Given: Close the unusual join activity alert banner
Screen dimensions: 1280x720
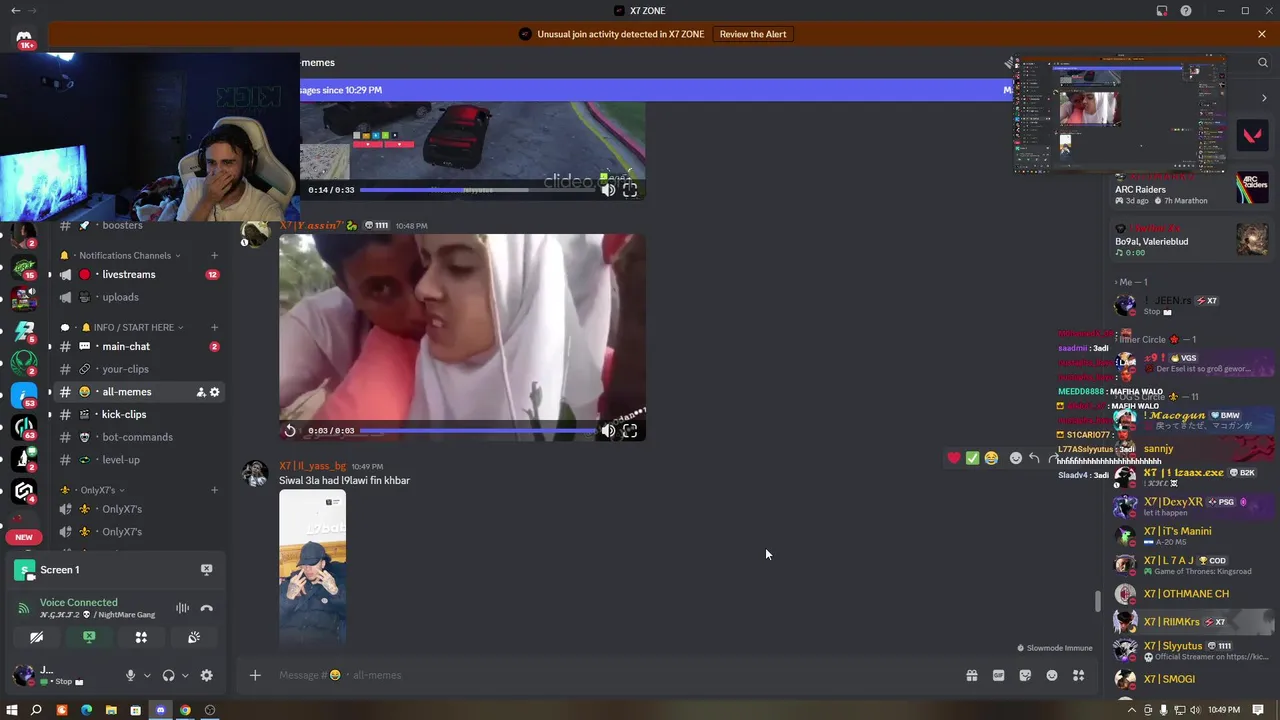Looking at the screenshot, I should pos(1262,34).
